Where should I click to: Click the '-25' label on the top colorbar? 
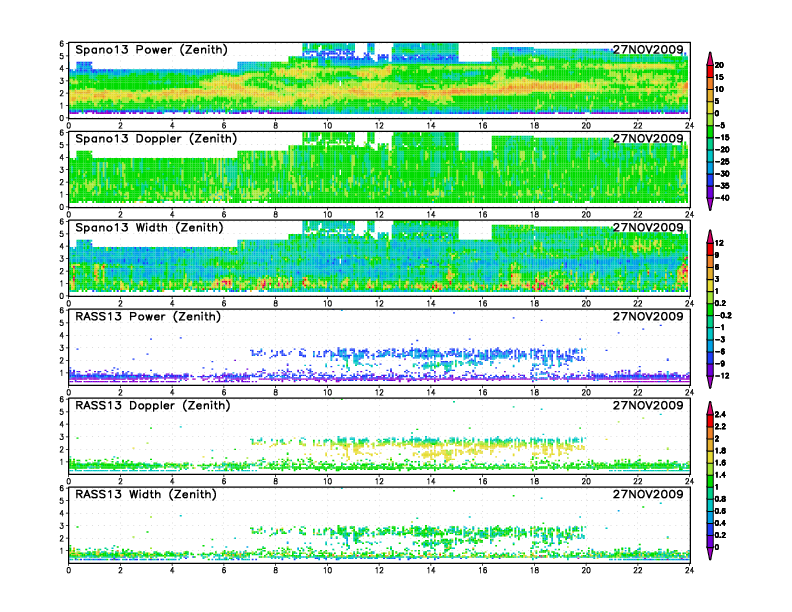pos(722,162)
